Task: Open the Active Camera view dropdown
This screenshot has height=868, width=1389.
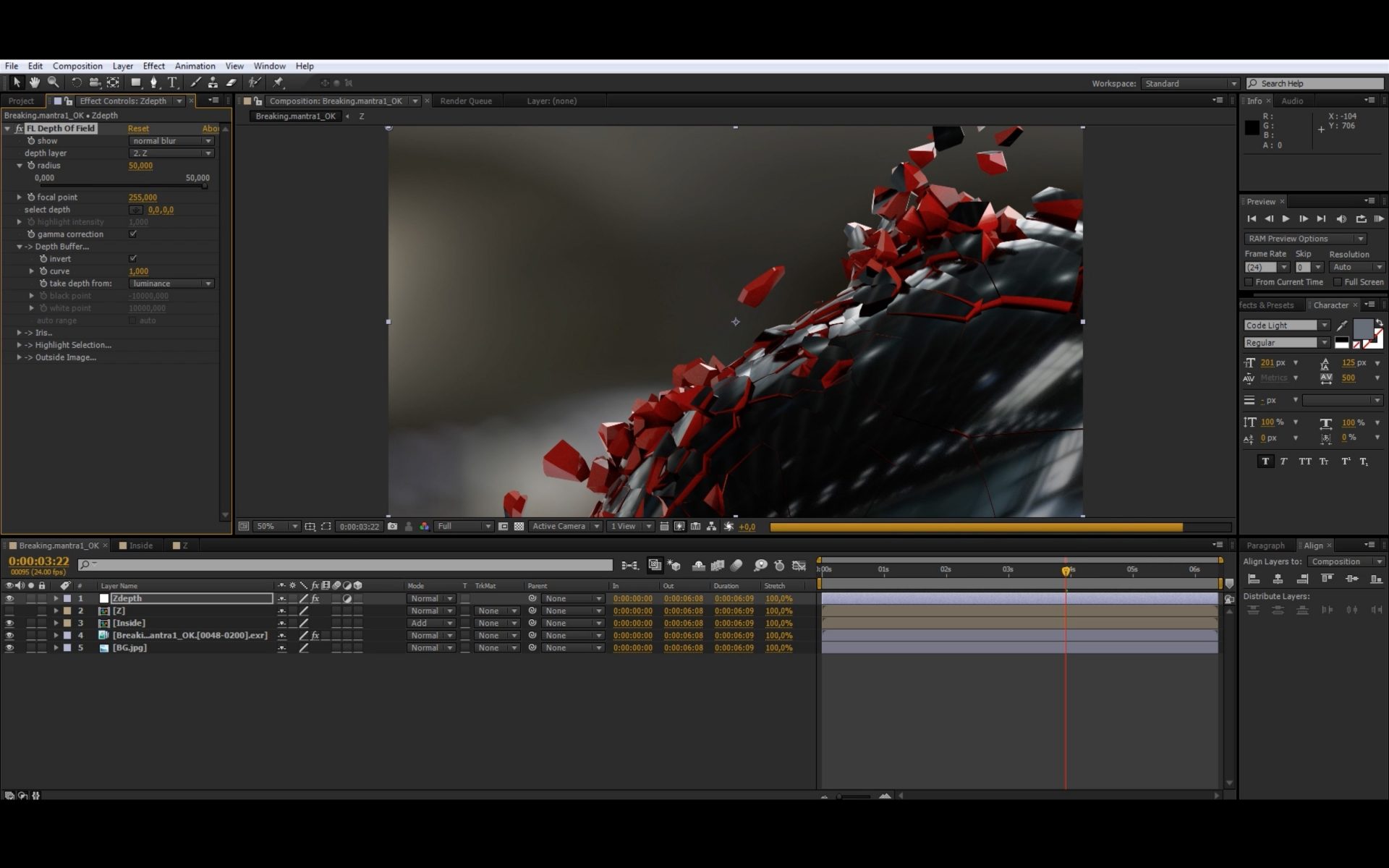Action: pos(566,527)
